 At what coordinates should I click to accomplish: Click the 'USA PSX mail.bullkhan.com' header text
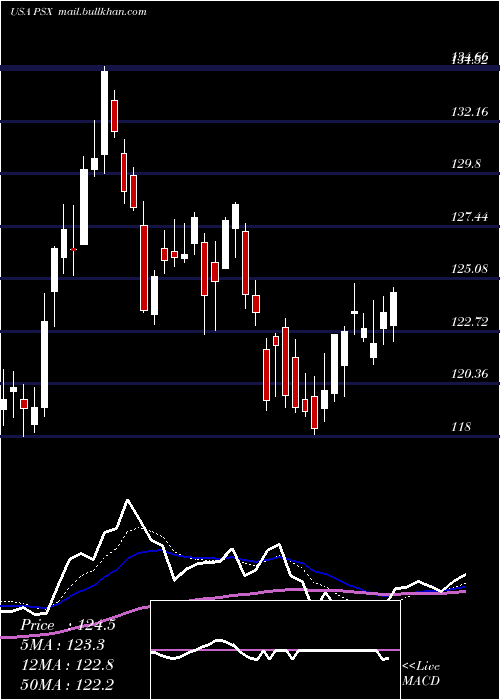[x=78, y=11]
